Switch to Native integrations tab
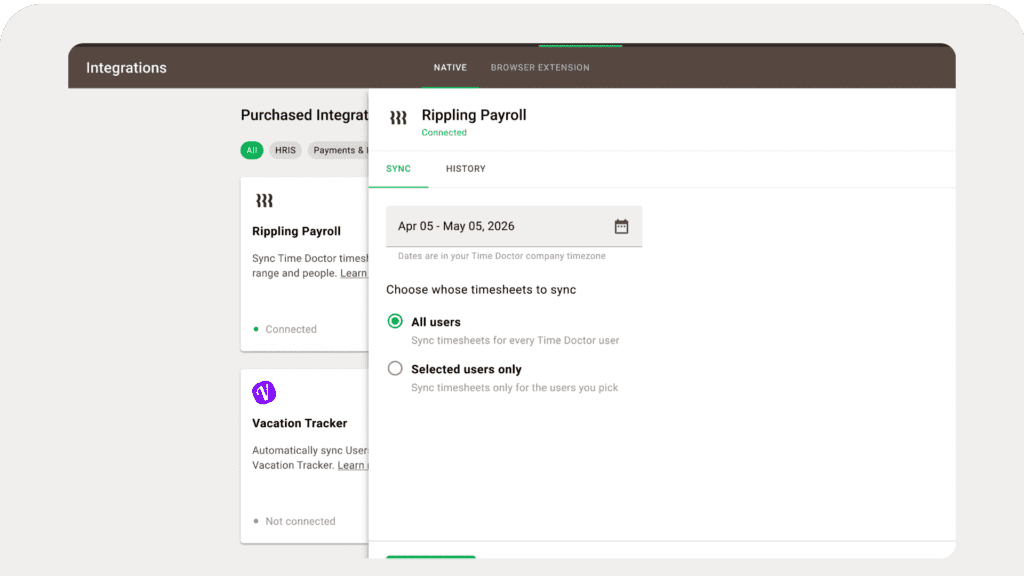 450,67
